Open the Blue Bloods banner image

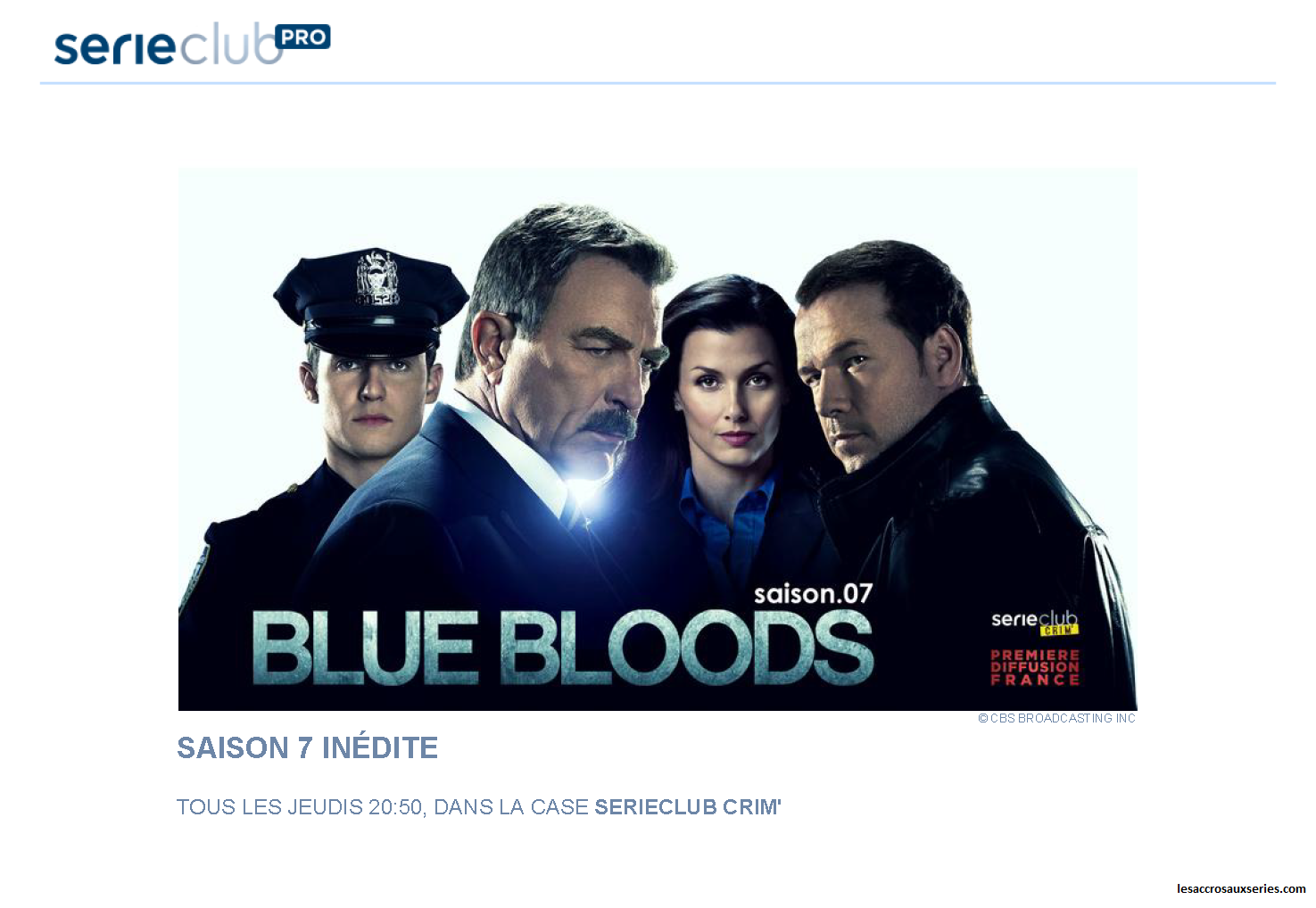(658, 439)
